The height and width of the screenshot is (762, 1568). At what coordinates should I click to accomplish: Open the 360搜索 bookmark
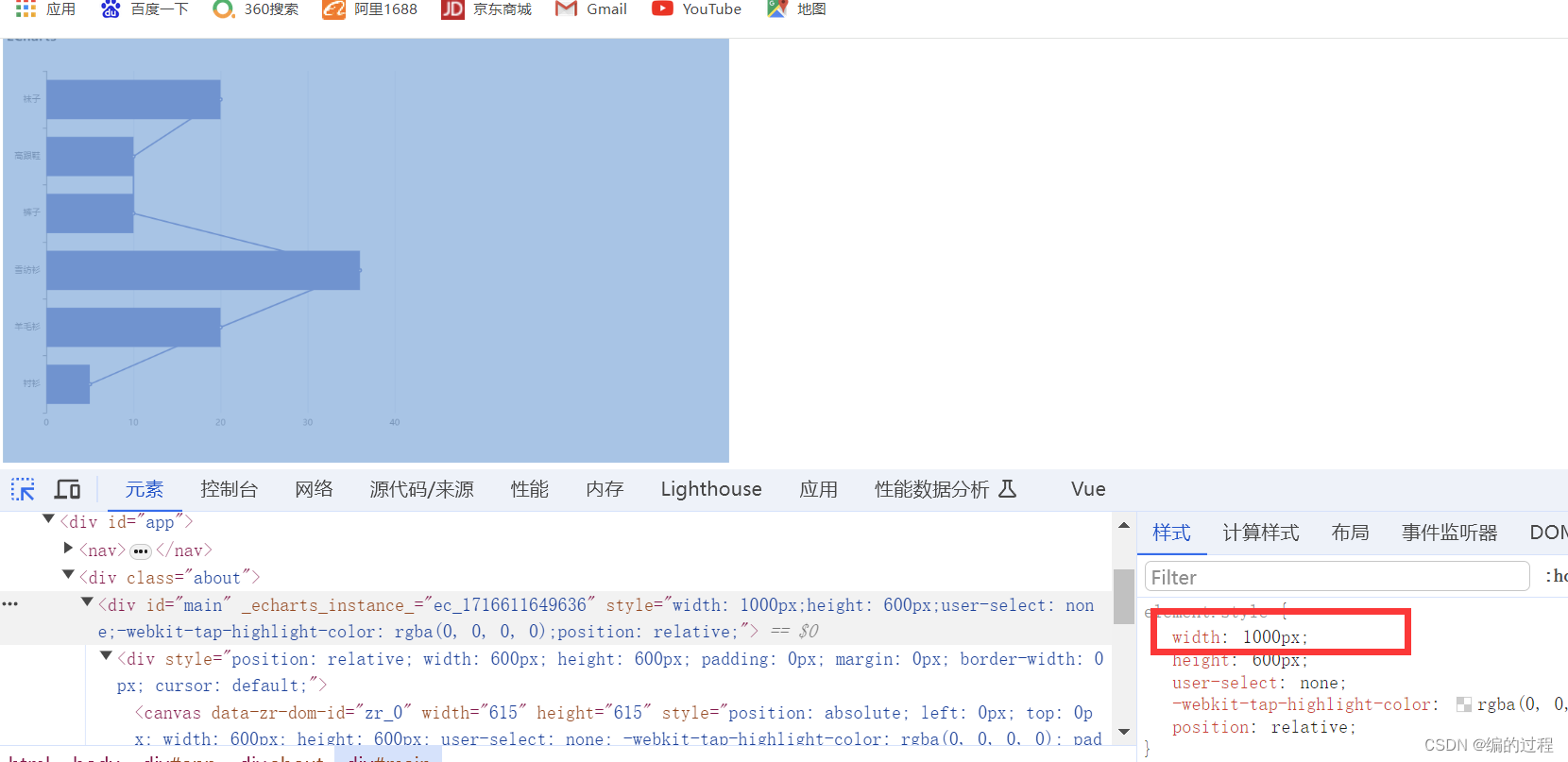(x=256, y=9)
